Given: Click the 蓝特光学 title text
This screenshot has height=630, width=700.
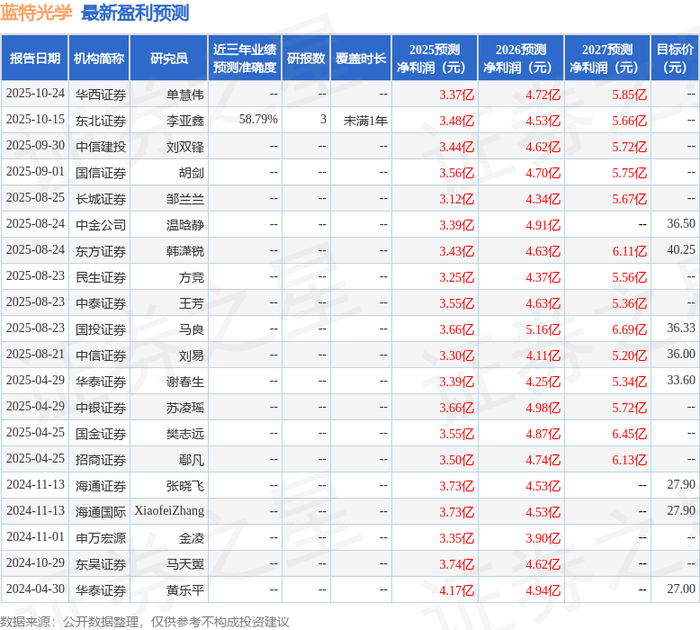Looking at the screenshot, I should pos(36,13).
